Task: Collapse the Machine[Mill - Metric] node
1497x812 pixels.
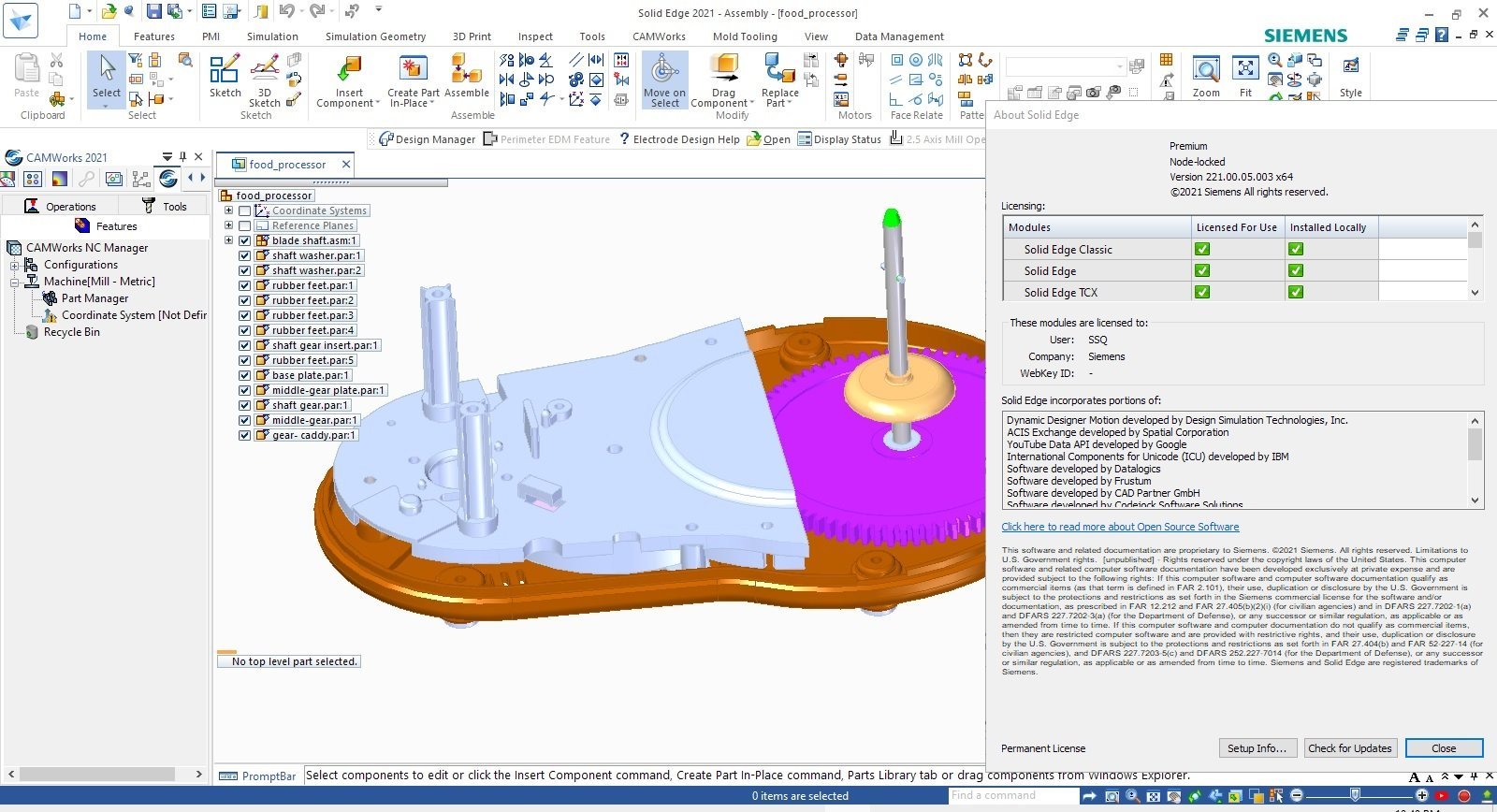Action: point(15,282)
